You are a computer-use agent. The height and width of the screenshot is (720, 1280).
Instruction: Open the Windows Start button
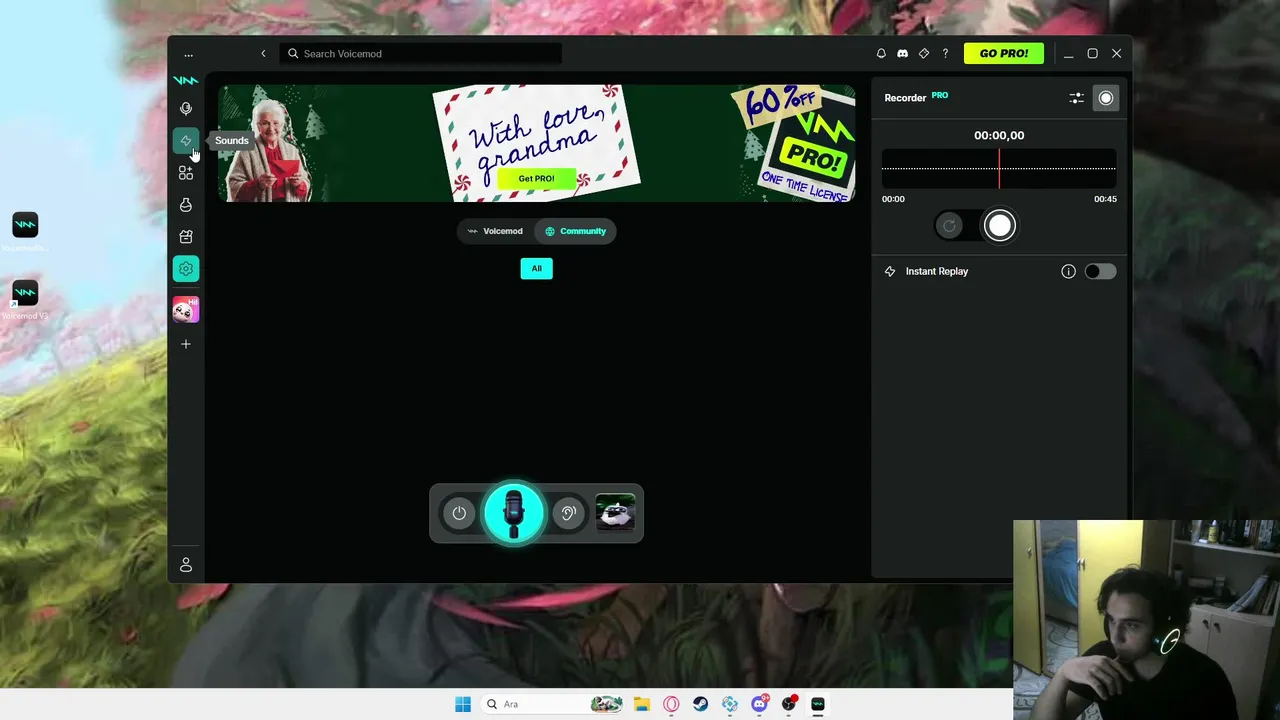463,704
